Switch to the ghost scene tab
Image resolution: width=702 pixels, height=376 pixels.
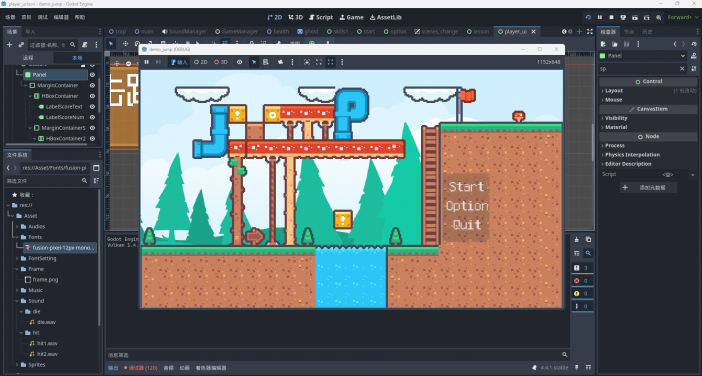point(308,32)
